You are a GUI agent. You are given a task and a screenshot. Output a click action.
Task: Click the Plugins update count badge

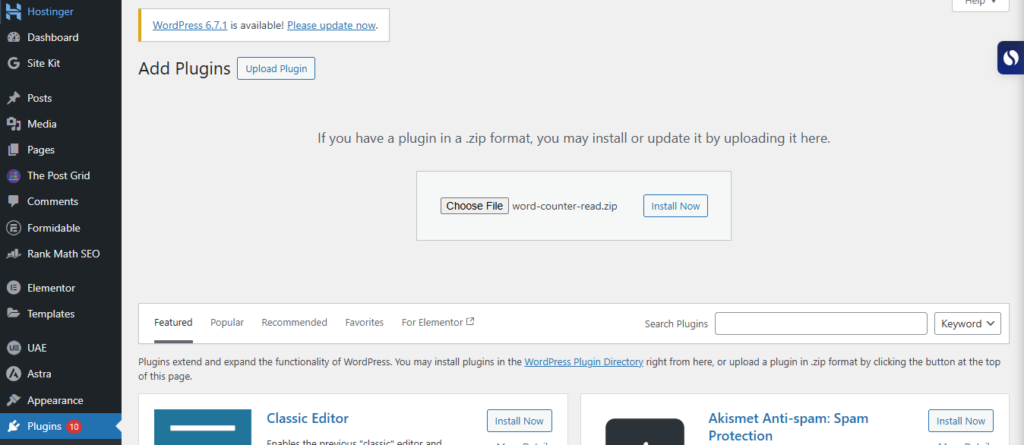74,427
